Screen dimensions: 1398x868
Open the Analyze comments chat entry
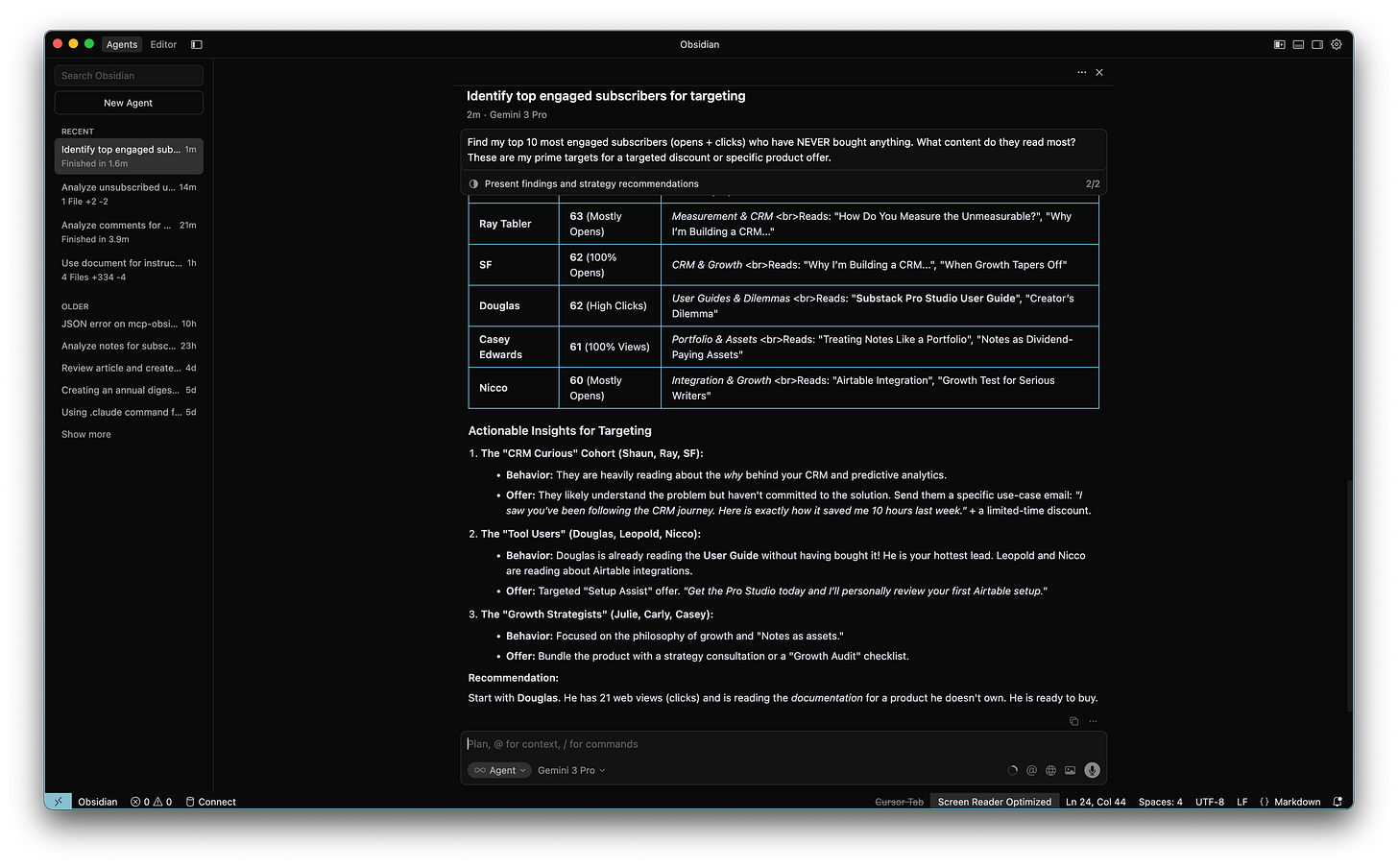[129, 231]
